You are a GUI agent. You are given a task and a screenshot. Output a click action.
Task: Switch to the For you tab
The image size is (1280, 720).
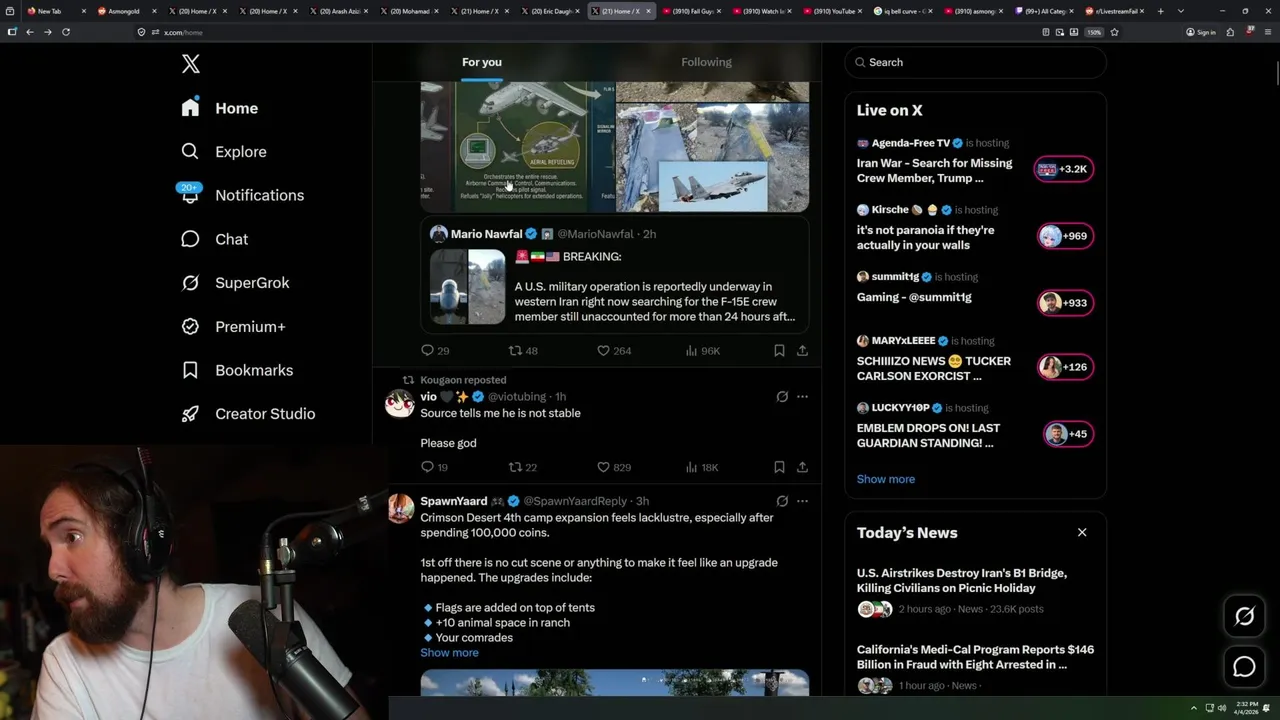coord(482,62)
